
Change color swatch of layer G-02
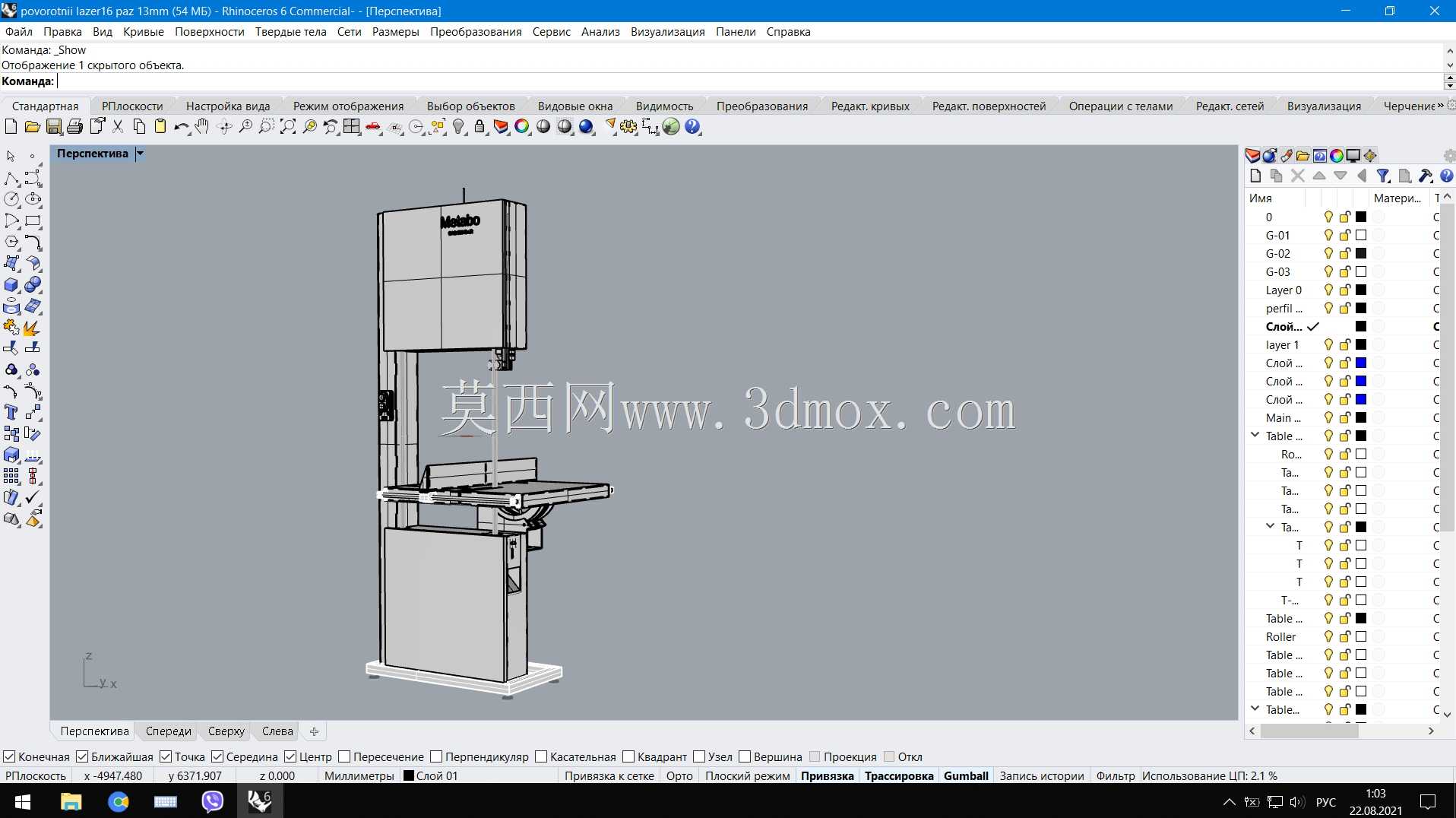point(1361,254)
